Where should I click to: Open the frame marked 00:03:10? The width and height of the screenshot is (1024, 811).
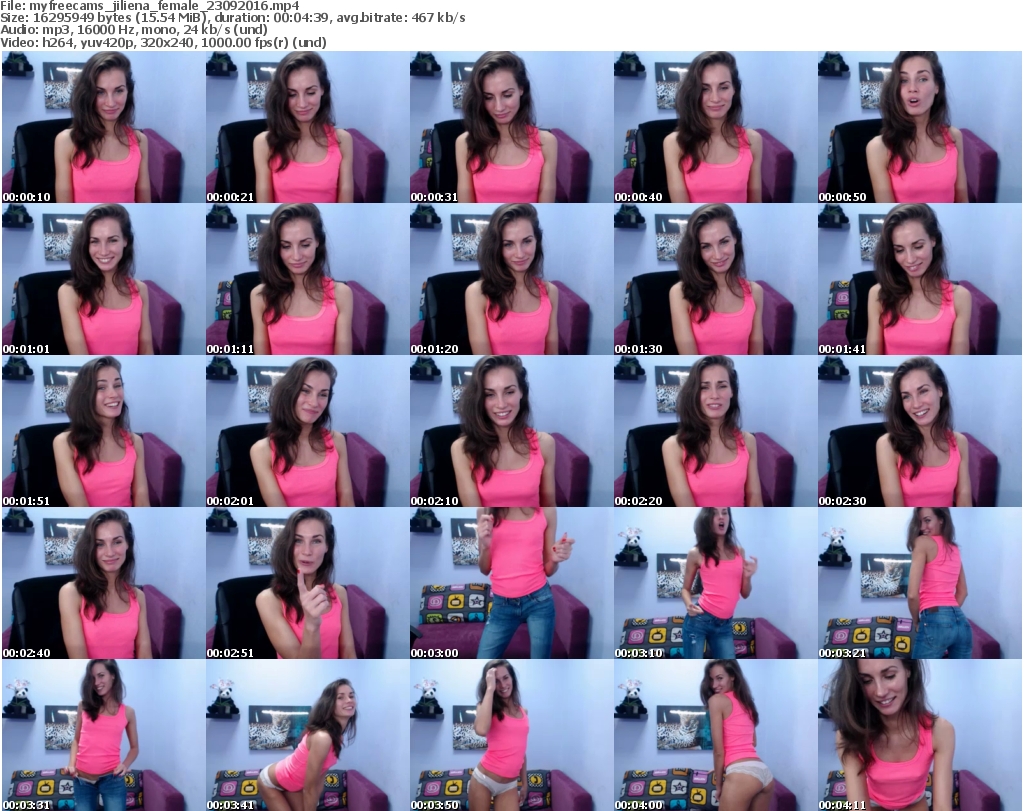715,583
